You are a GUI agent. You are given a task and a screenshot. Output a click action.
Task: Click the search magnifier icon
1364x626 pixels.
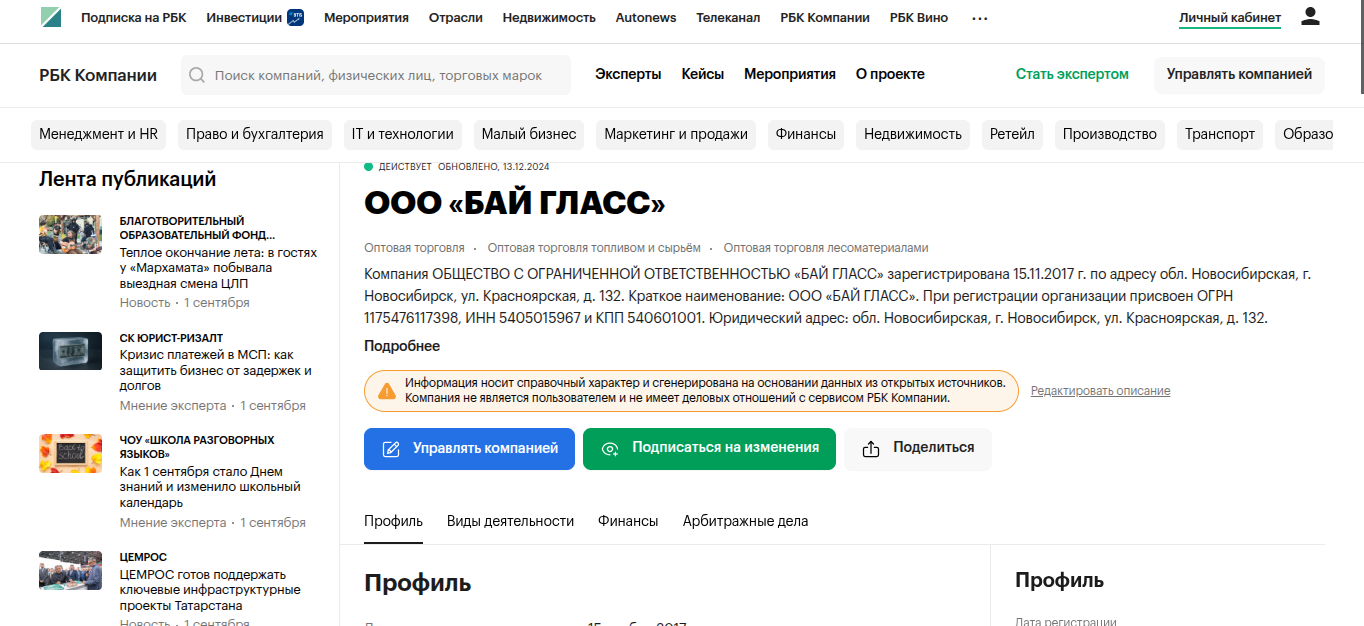[x=197, y=75]
